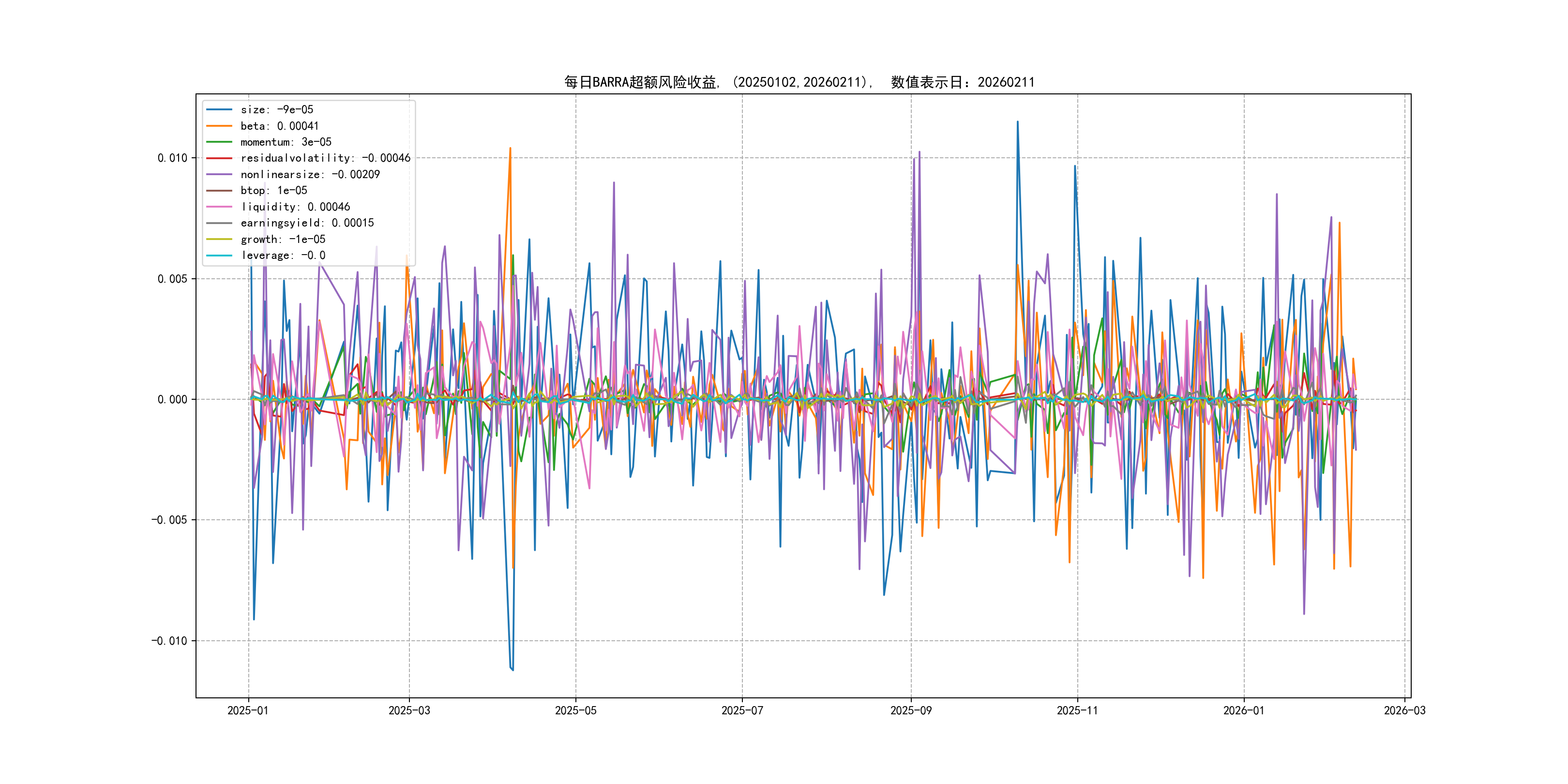Click the green momentum legend line swatch

pyautogui.click(x=219, y=142)
